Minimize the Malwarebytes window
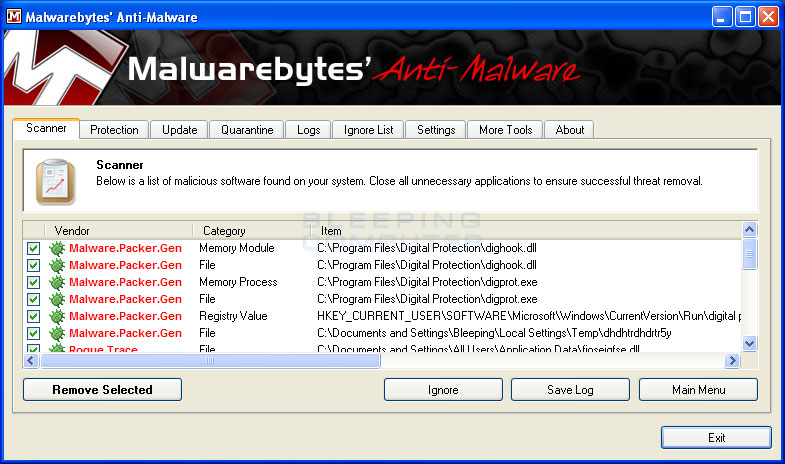 [x=721, y=17]
